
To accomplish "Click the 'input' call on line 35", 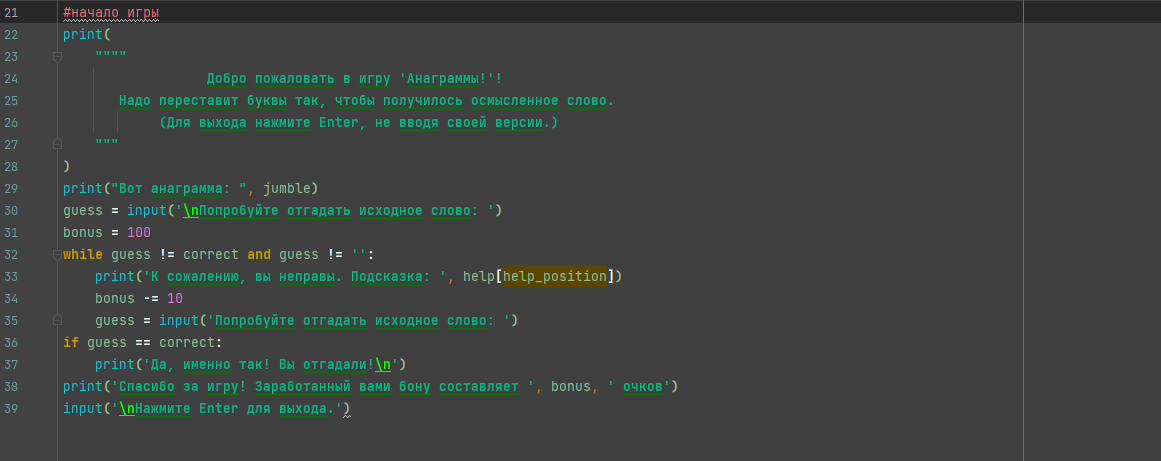I will pos(178,320).
